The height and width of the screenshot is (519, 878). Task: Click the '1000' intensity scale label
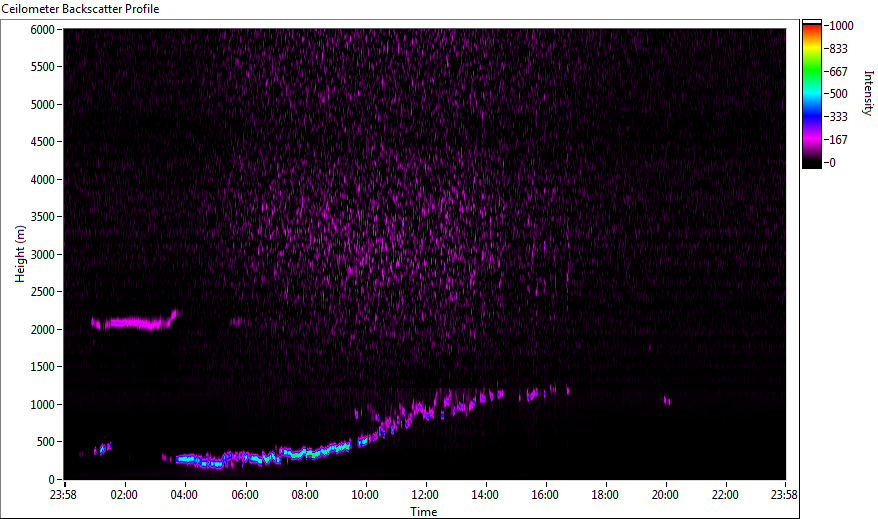[841, 26]
